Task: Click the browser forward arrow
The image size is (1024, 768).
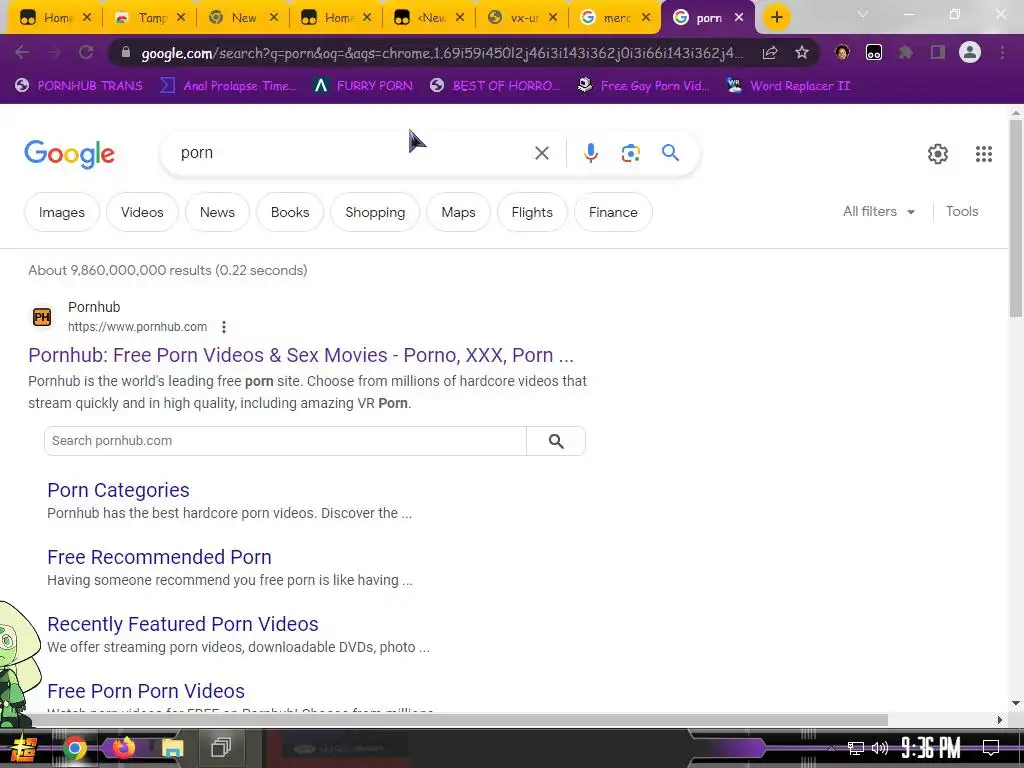Action: click(x=54, y=52)
